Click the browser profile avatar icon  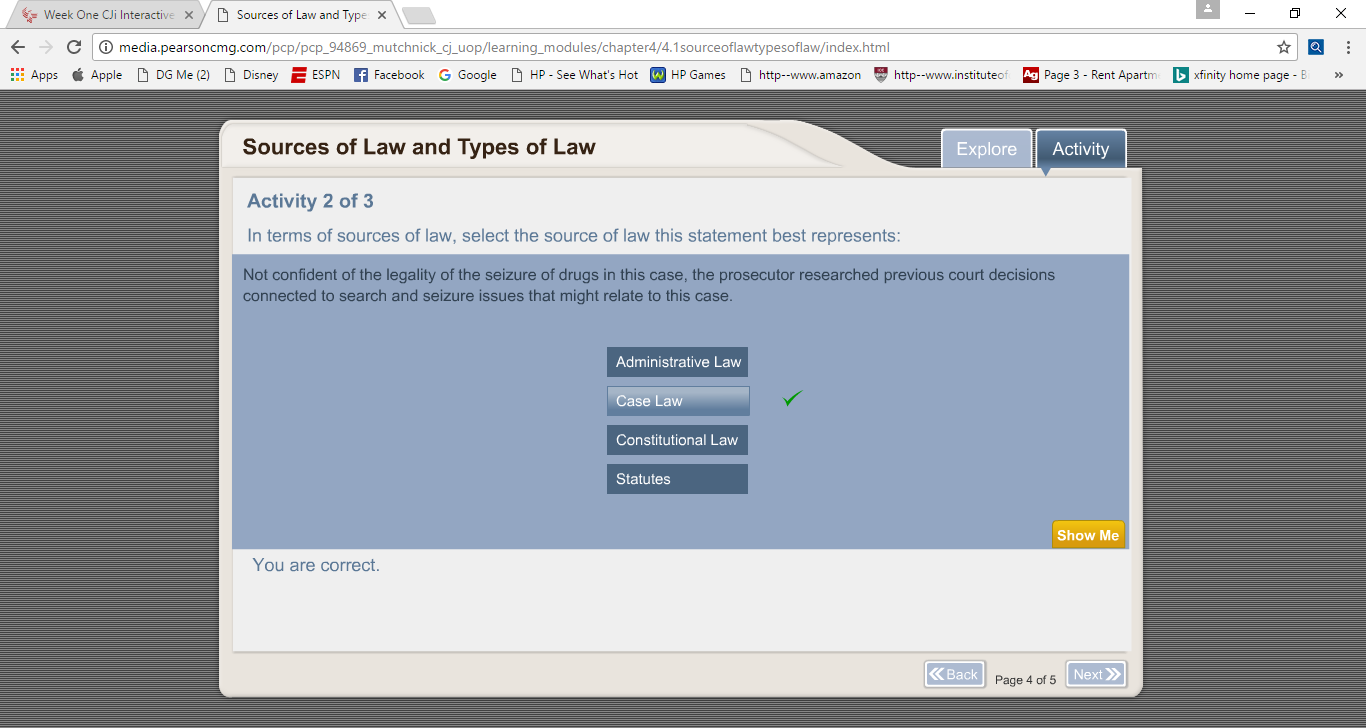(1207, 10)
